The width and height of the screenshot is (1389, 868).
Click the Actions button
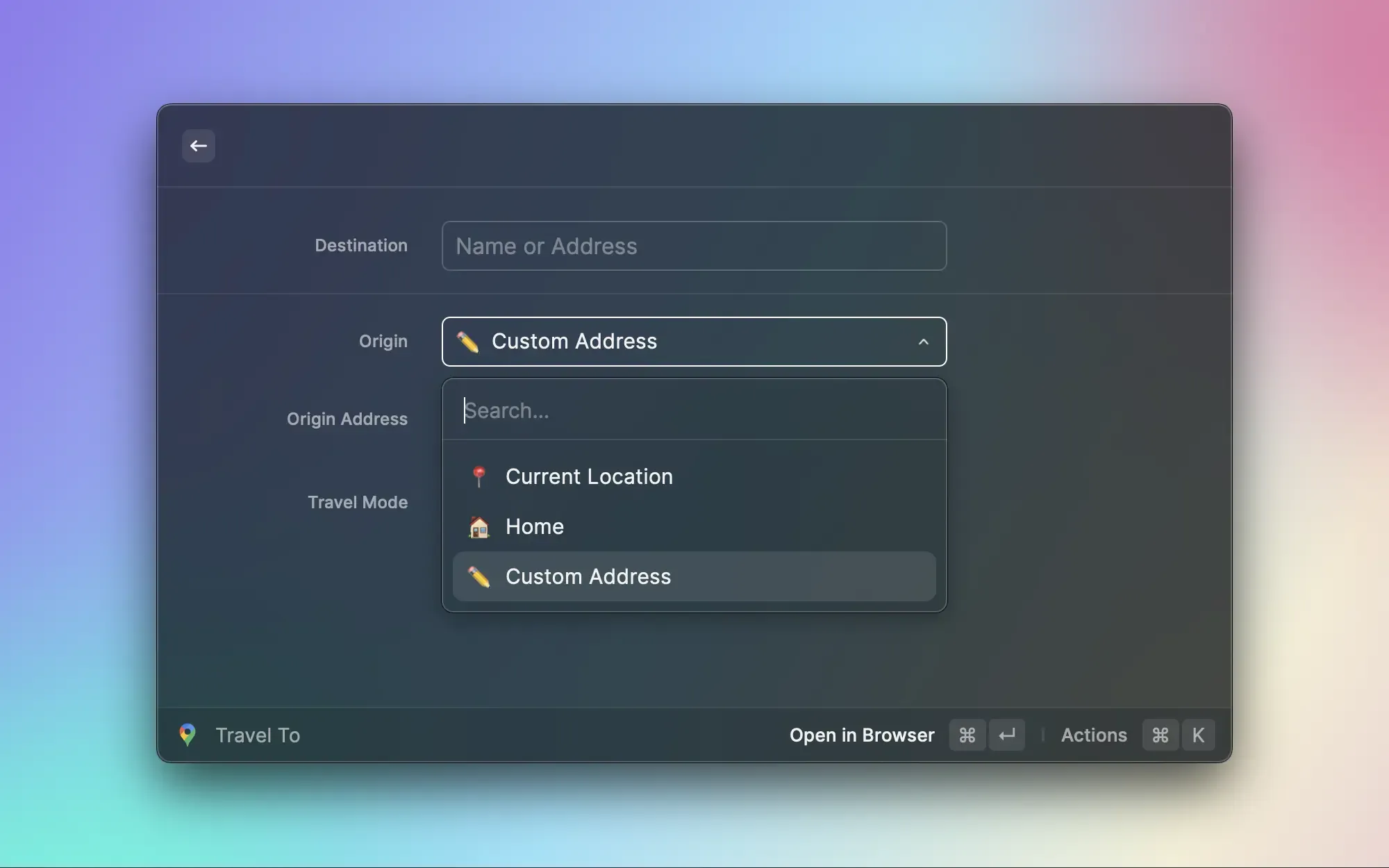1093,734
